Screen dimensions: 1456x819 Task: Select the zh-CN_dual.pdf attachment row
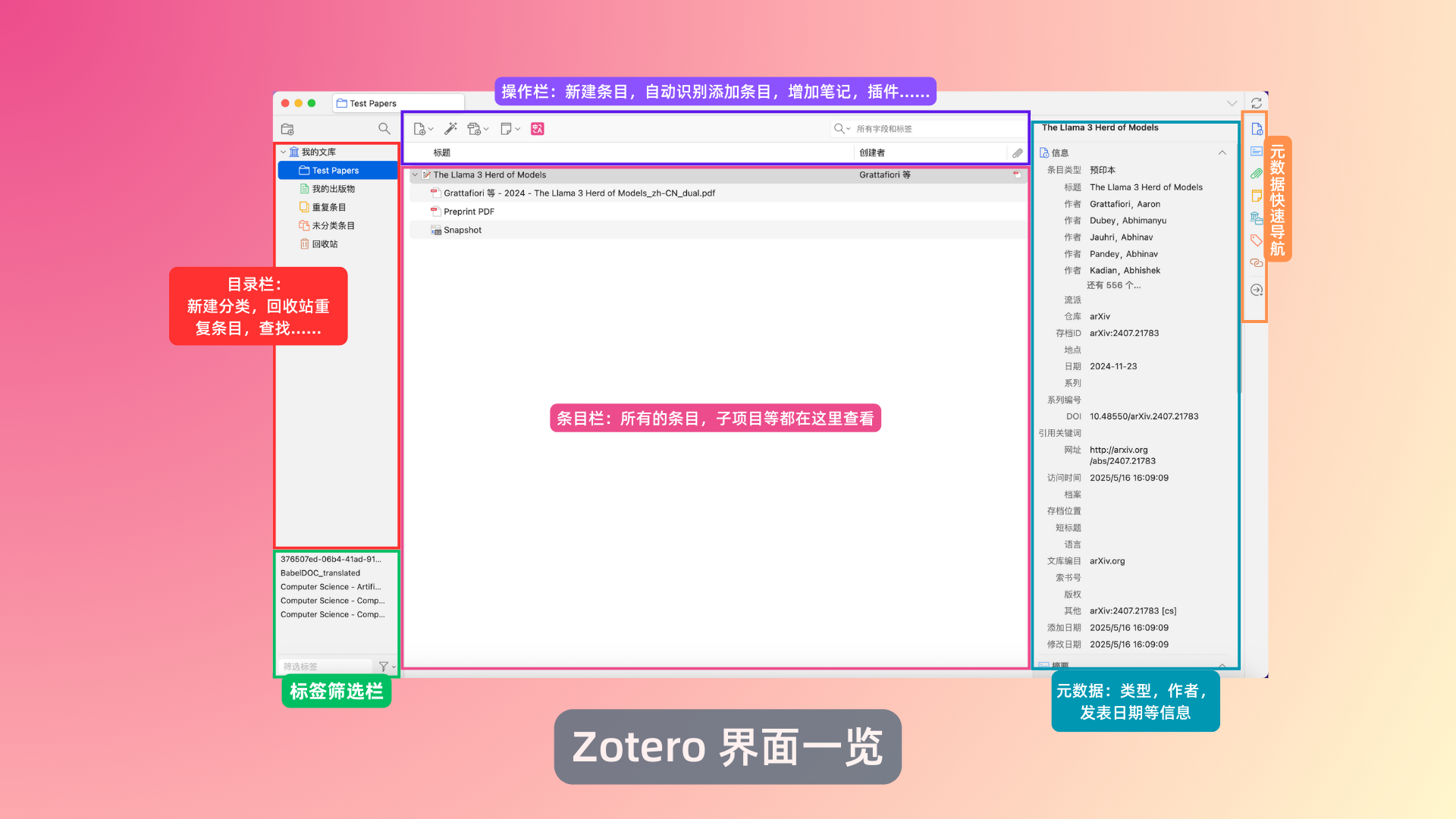tap(718, 193)
